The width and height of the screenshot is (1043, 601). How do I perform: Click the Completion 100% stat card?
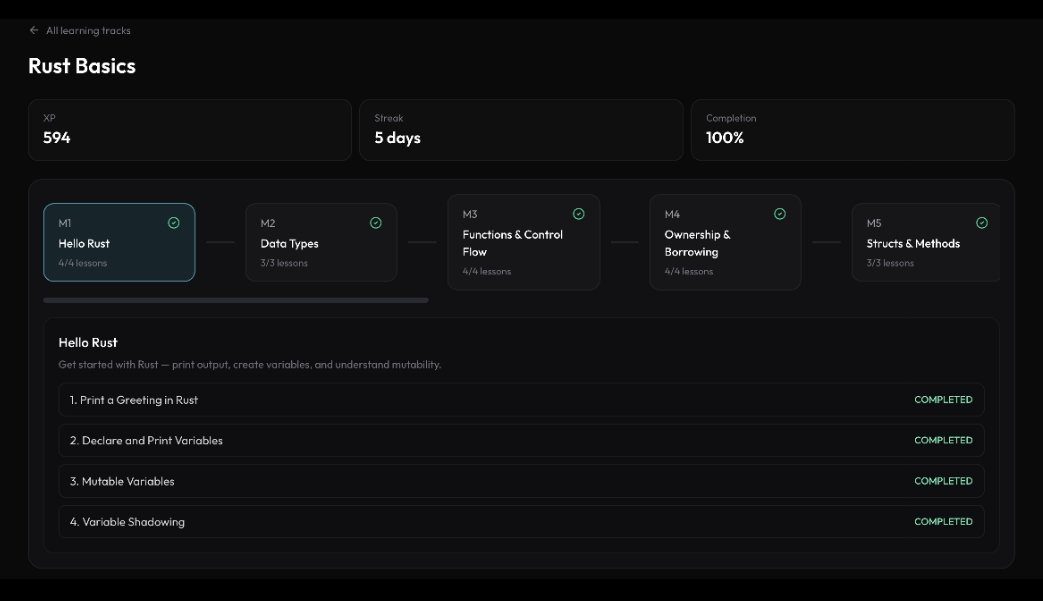click(853, 130)
